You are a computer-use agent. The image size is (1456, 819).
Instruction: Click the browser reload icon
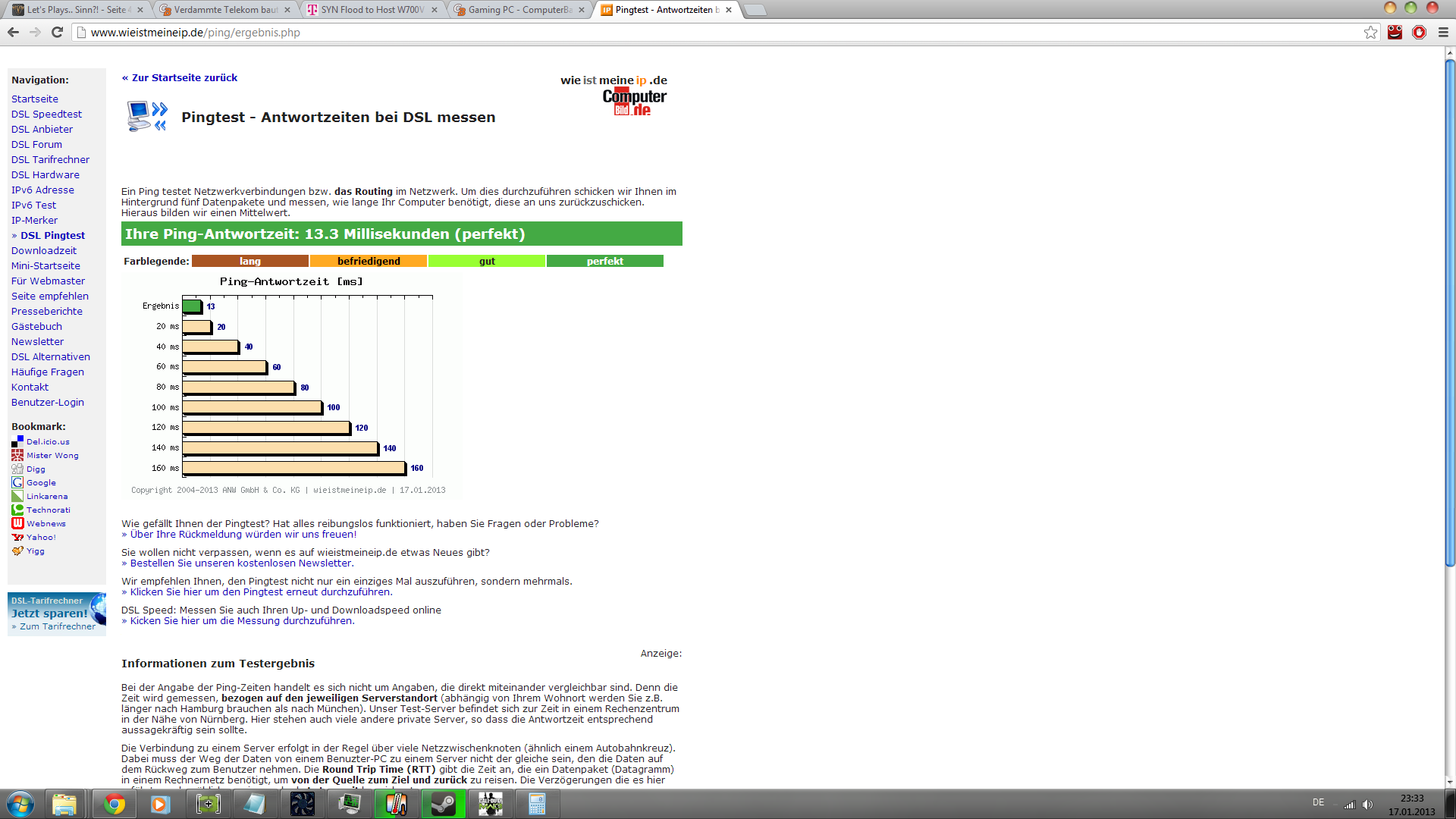(57, 32)
